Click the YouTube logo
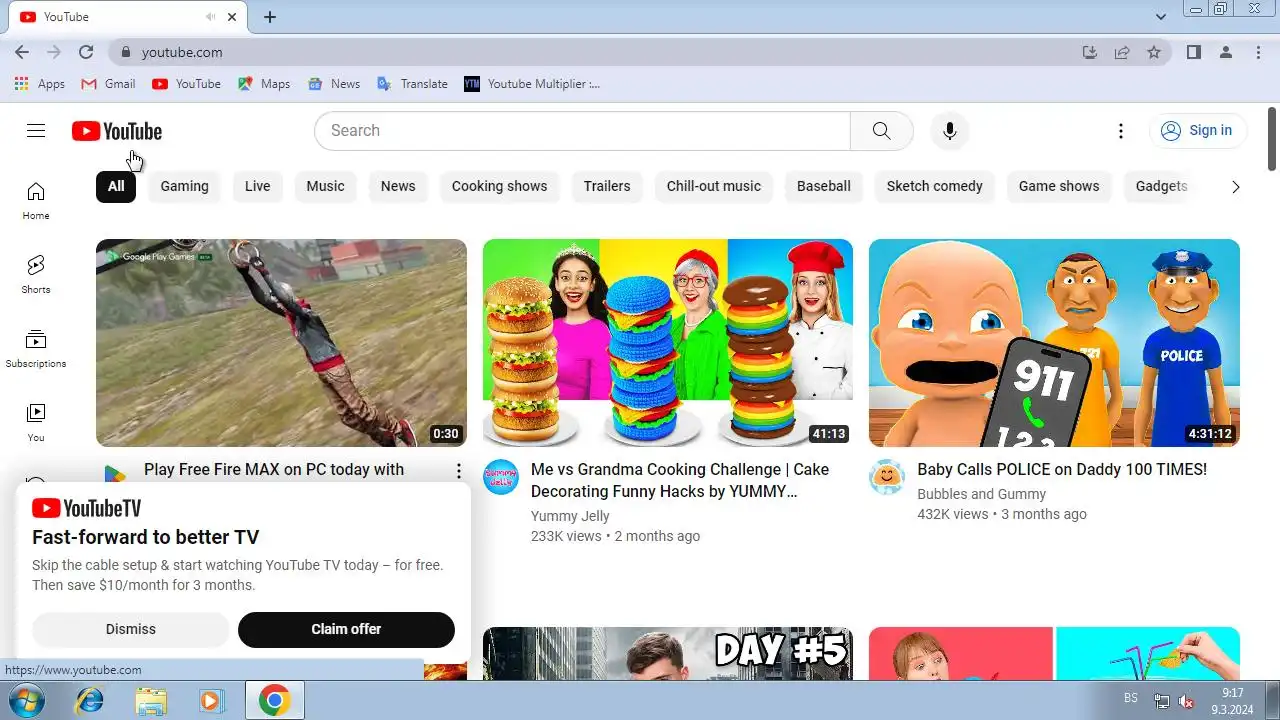 (x=116, y=131)
